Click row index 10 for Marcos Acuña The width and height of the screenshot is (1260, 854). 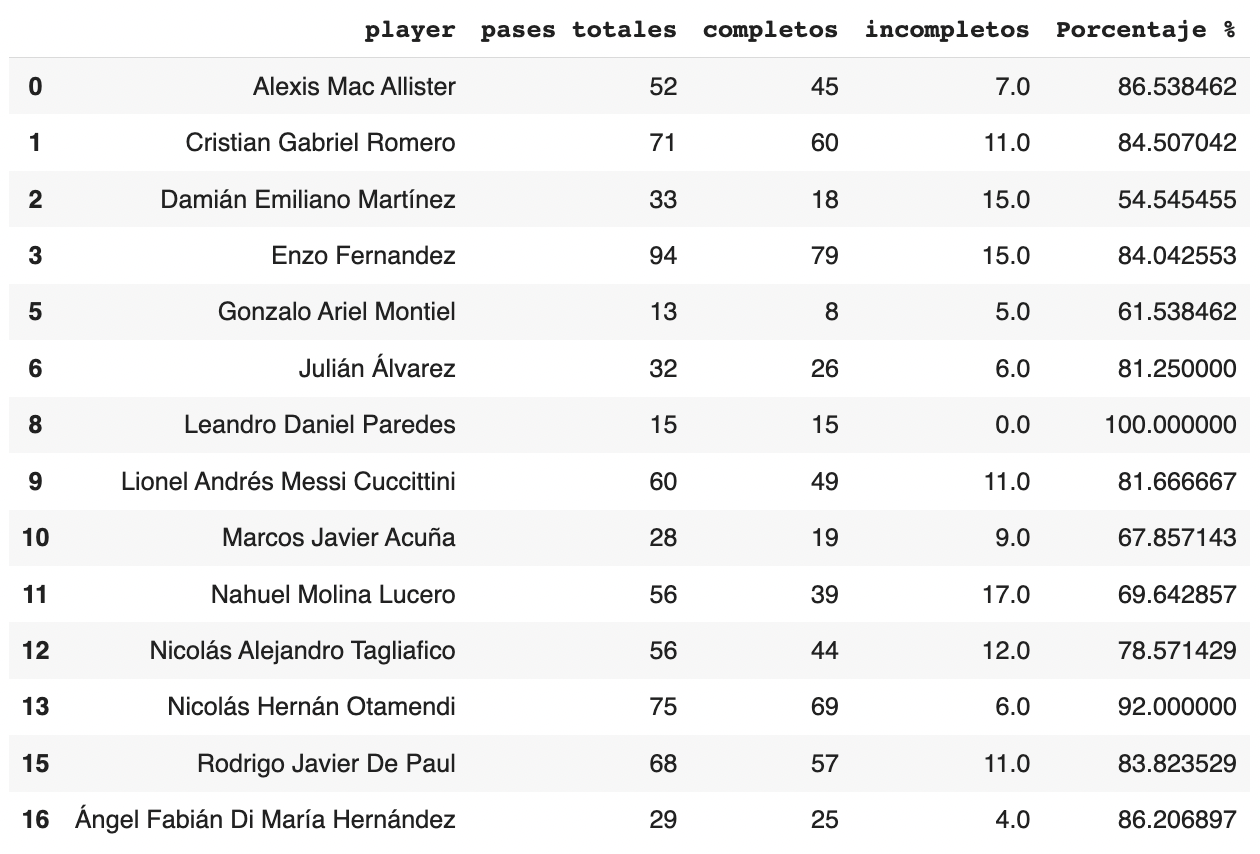[35, 538]
